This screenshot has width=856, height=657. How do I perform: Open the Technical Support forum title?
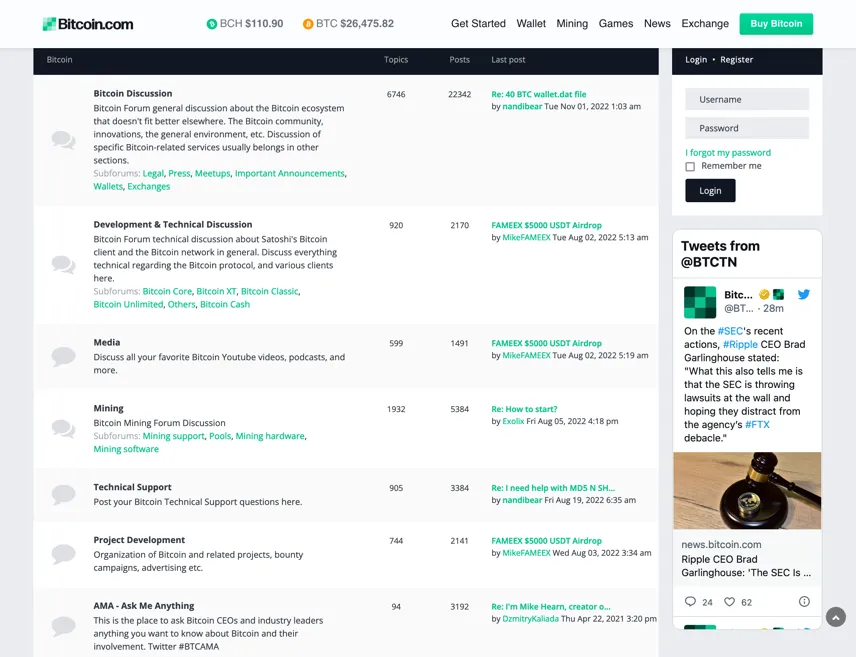[132, 487]
